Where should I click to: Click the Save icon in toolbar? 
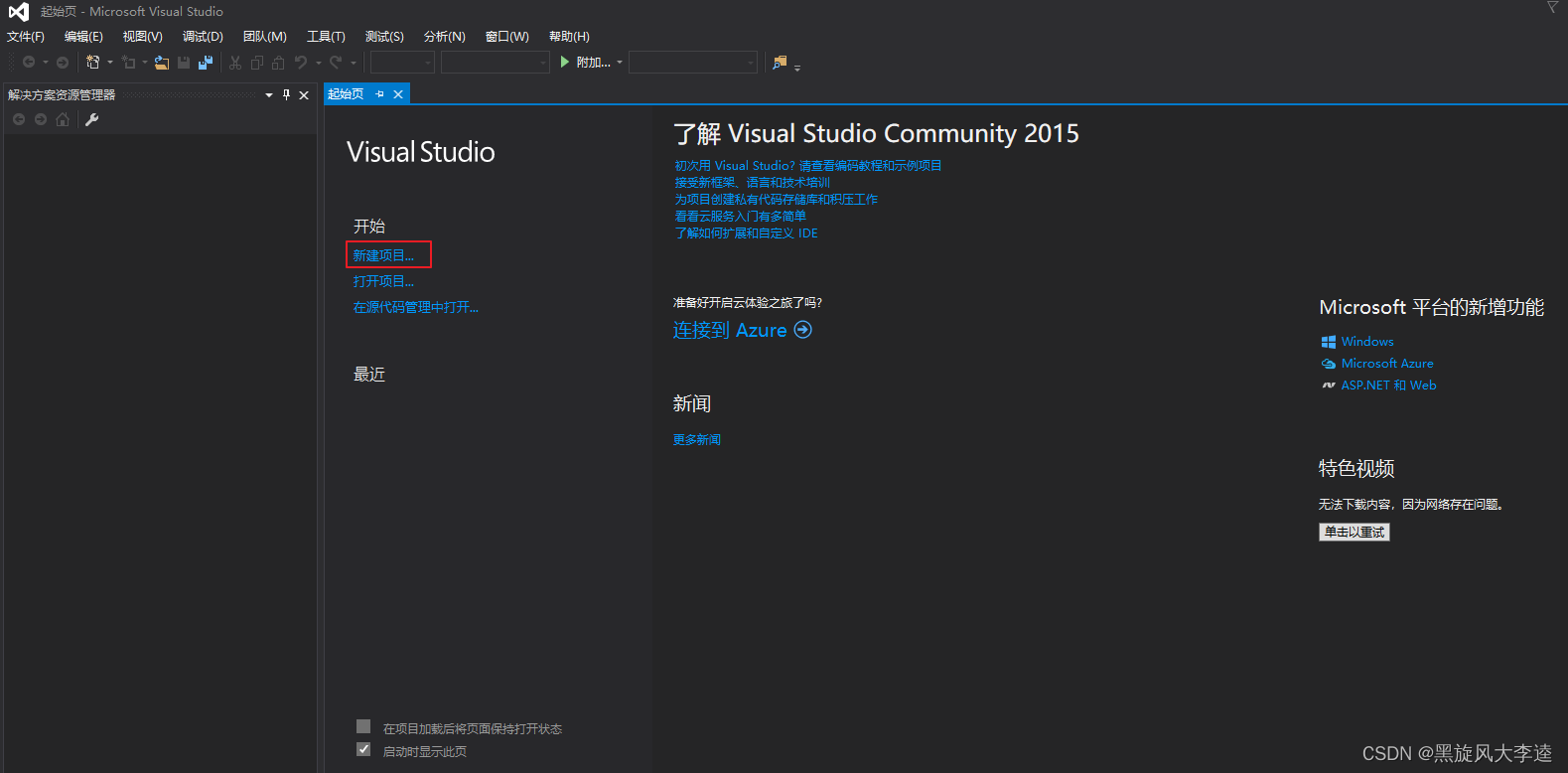pos(184,62)
